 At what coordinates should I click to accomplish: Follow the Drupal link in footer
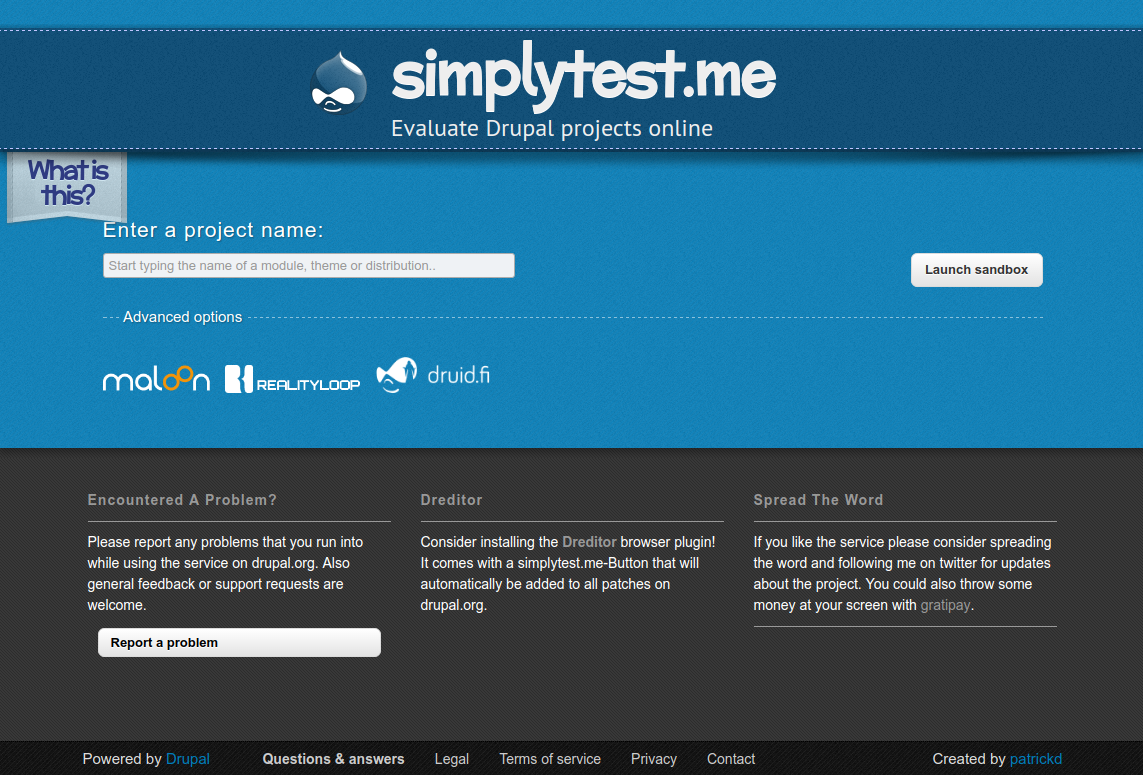188,759
